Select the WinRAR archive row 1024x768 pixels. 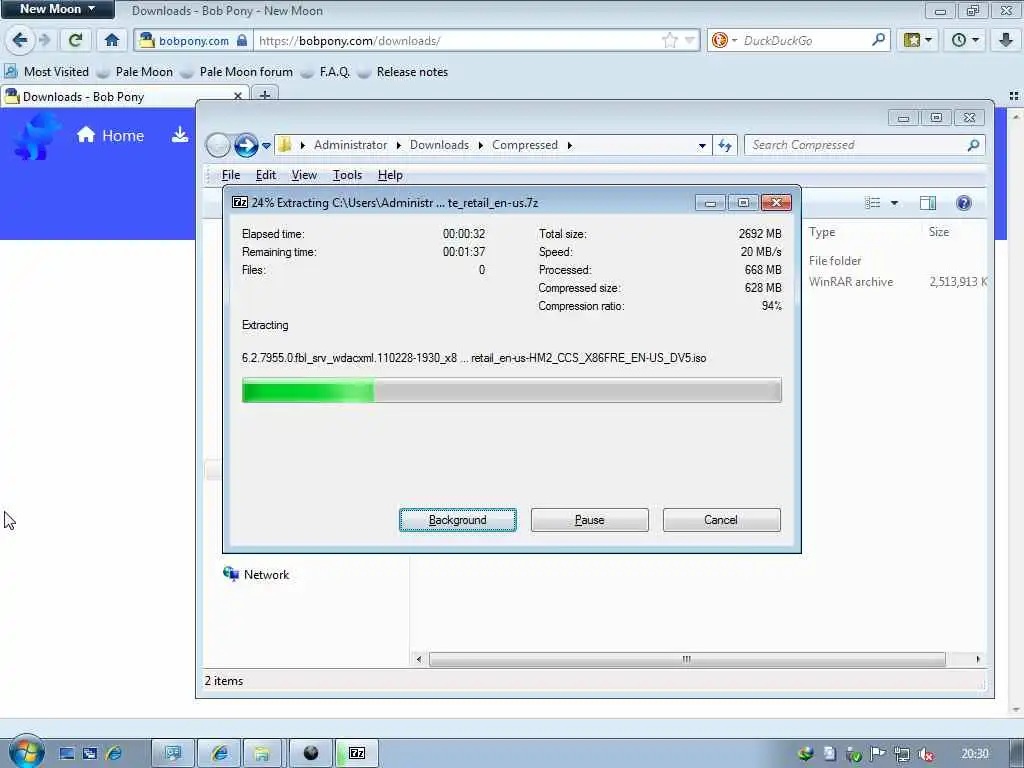pyautogui.click(x=896, y=281)
